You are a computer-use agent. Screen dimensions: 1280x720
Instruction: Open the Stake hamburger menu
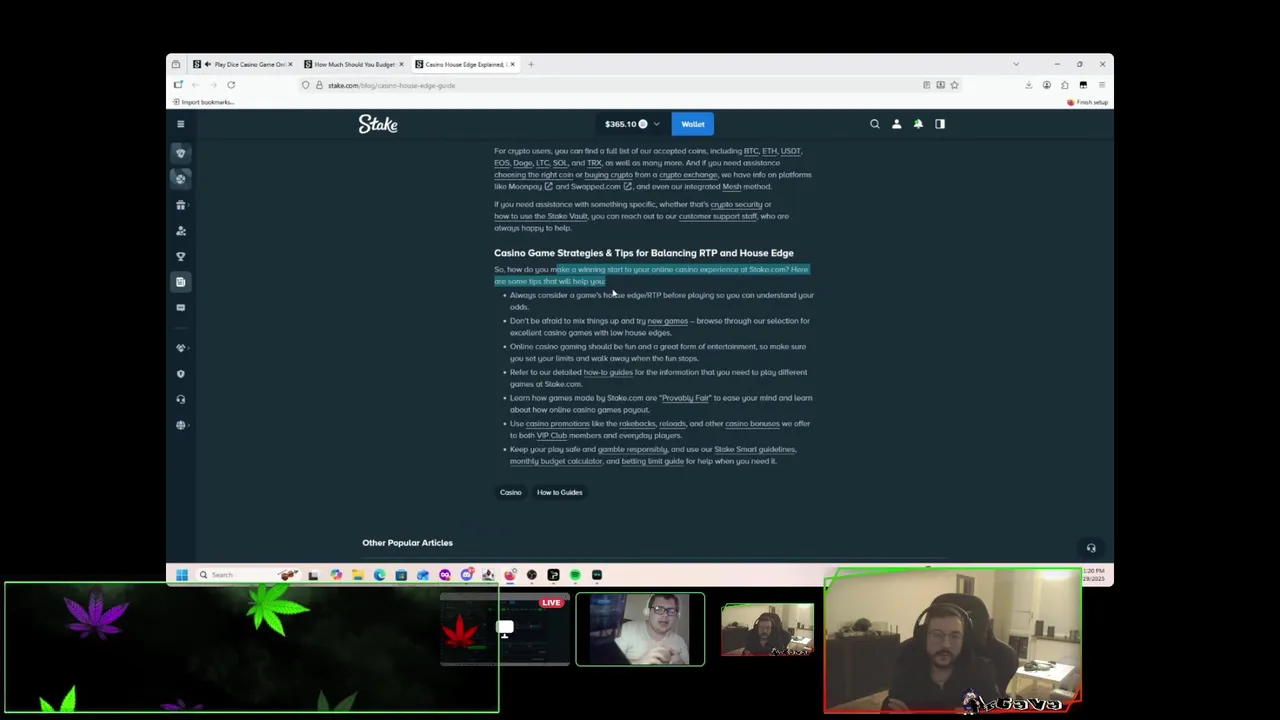click(x=180, y=124)
